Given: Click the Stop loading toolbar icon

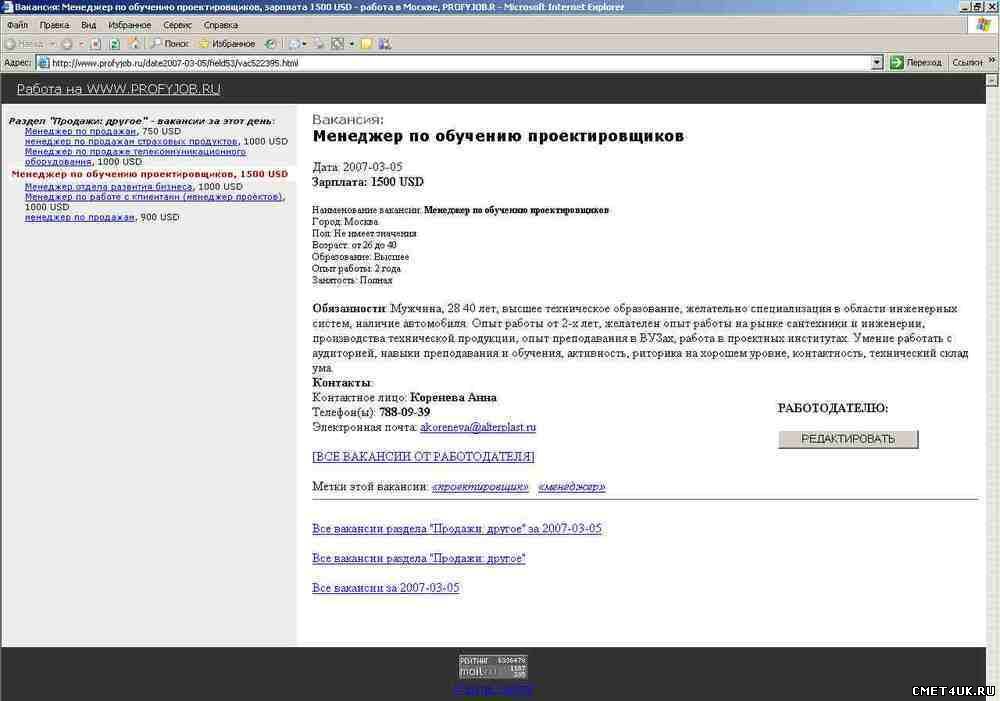Looking at the screenshot, I should click(97, 44).
